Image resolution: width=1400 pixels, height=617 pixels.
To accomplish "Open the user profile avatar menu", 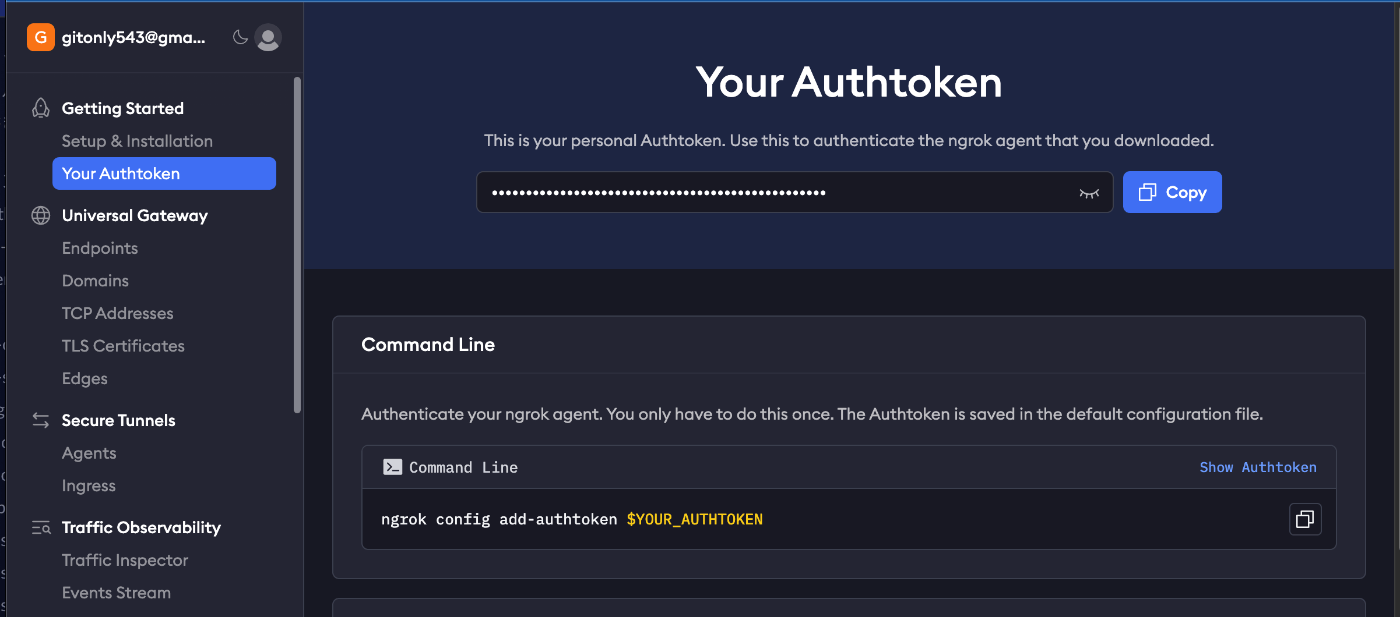I will click(268, 38).
